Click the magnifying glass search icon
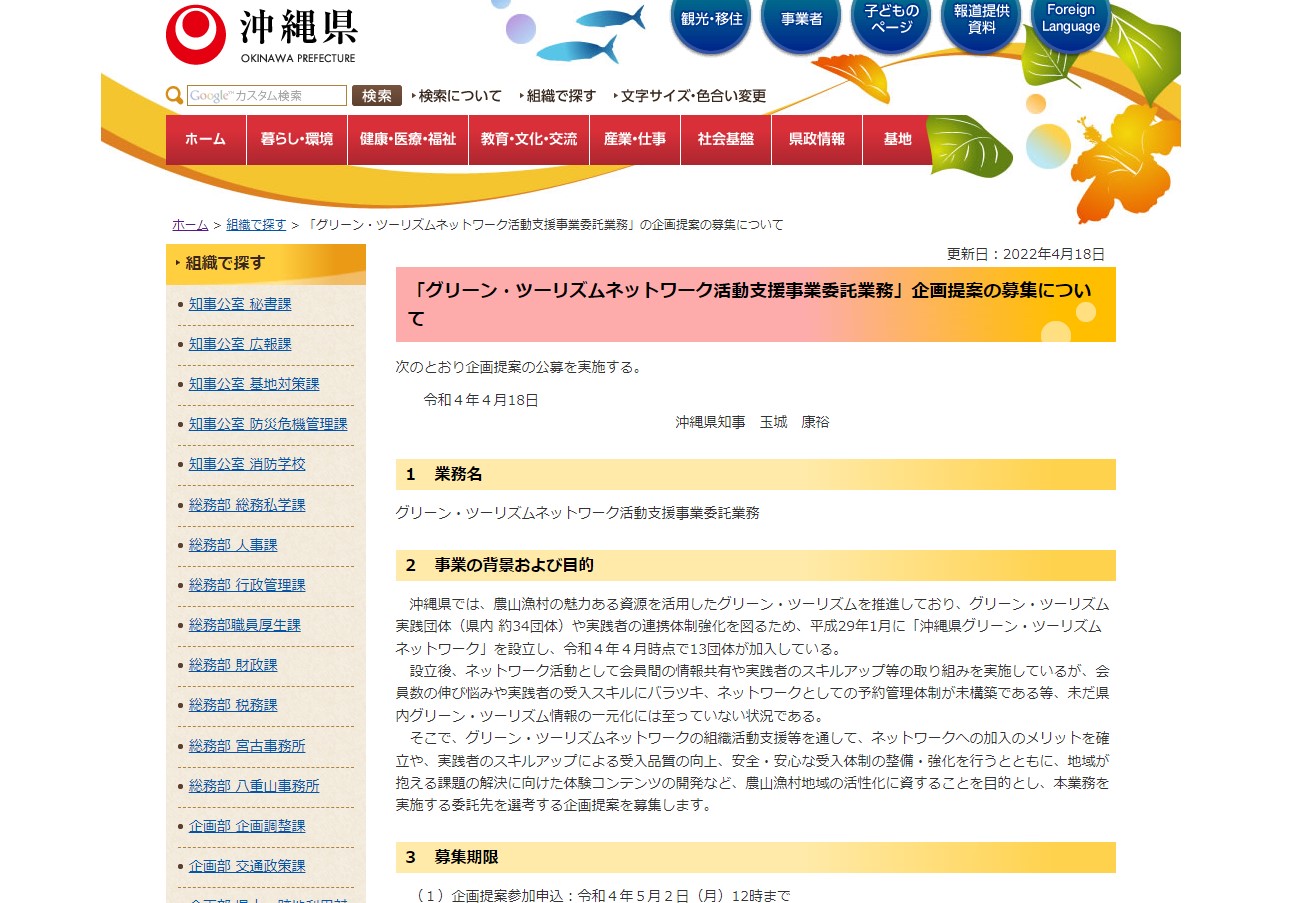 (173, 95)
